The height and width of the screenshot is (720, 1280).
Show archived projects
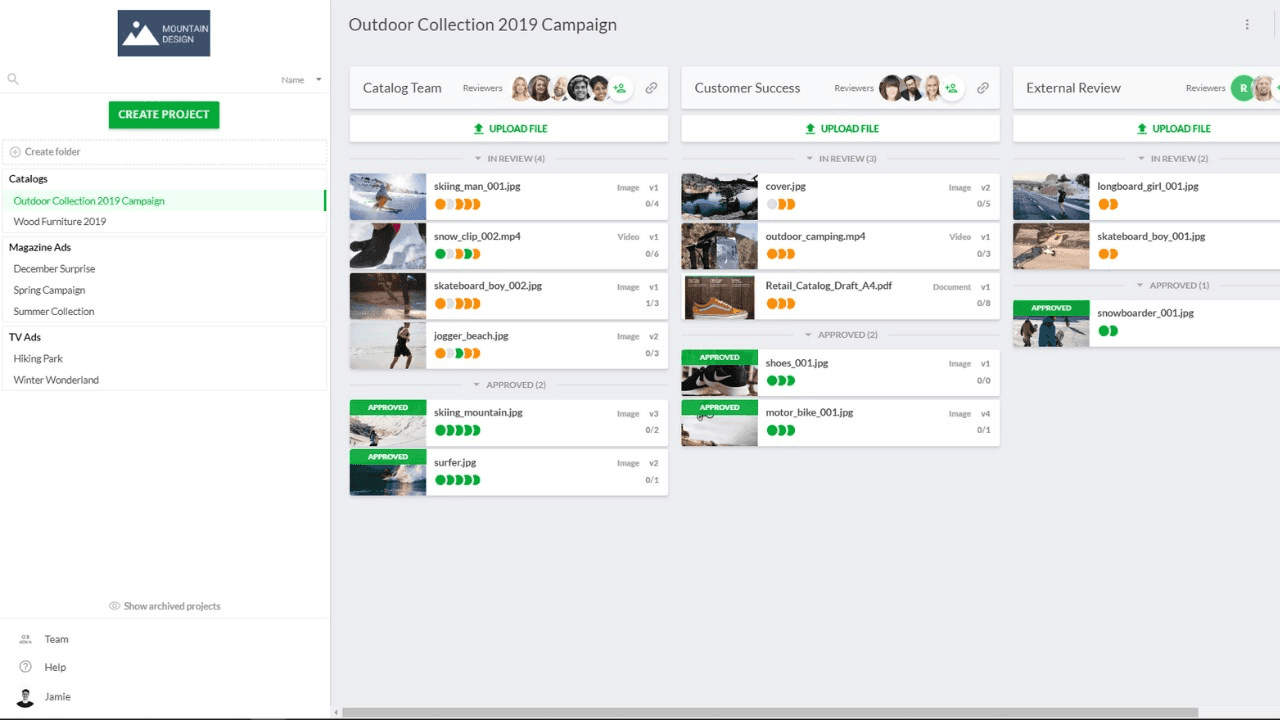tap(164, 606)
